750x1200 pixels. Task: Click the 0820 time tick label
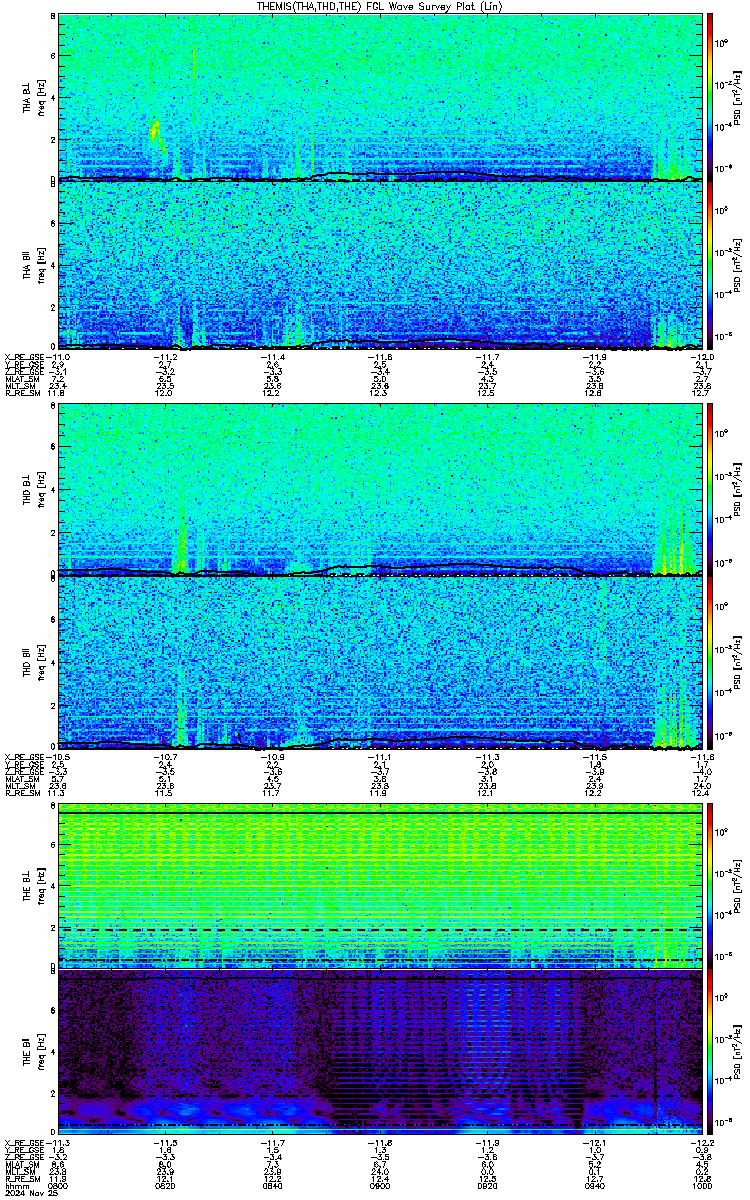point(166,1186)
